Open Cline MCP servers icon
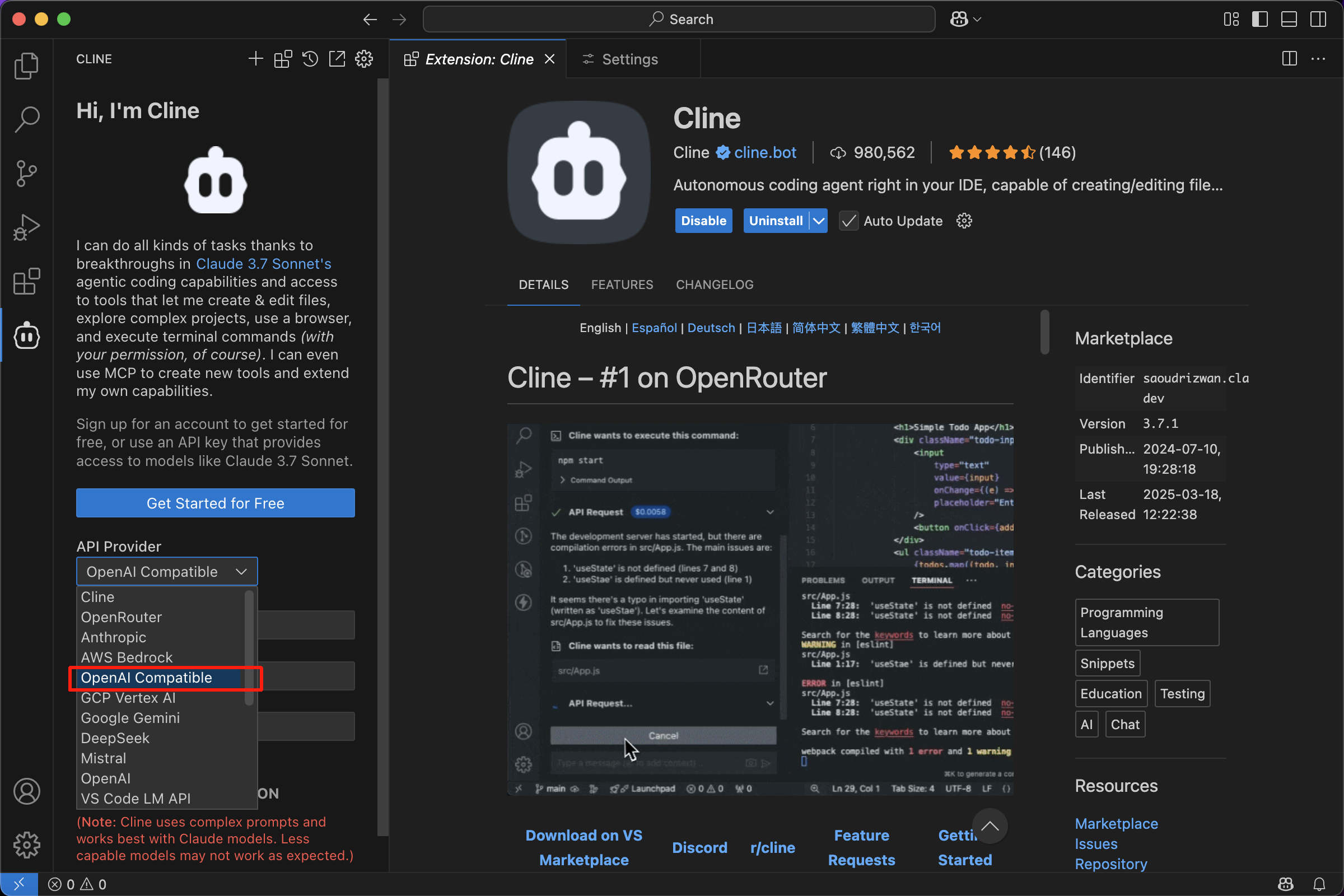This screenshot has width=1344, height=896. pyautogui.click(x=283, y=59)
